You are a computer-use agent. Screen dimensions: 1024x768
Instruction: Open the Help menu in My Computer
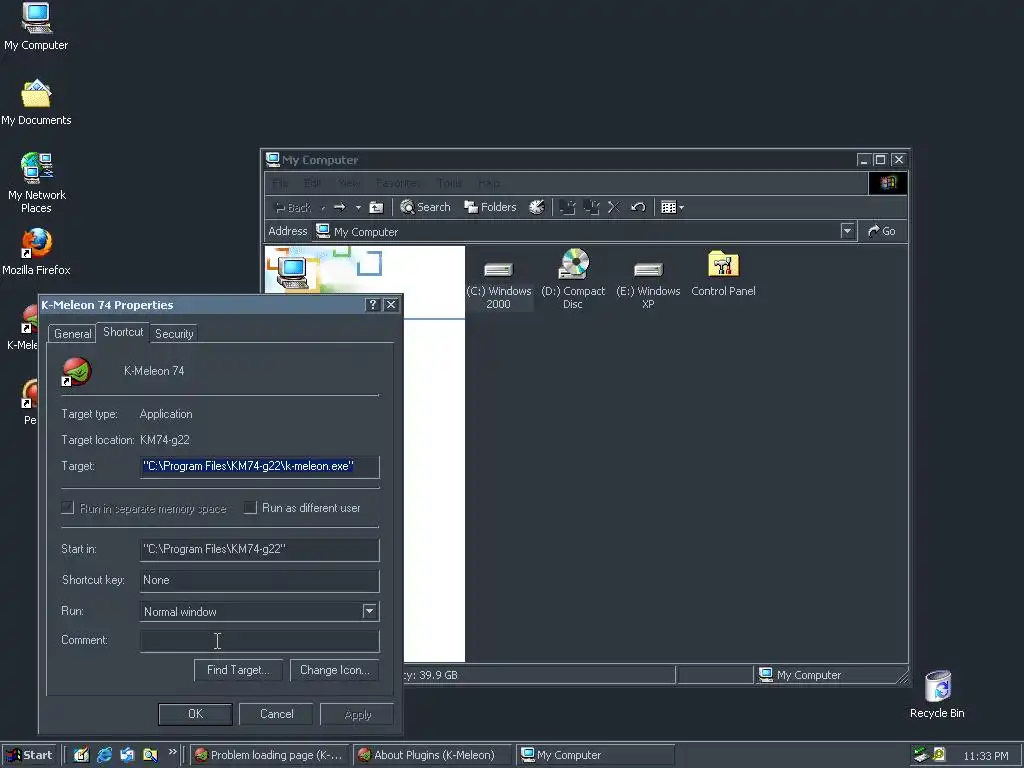488,183
